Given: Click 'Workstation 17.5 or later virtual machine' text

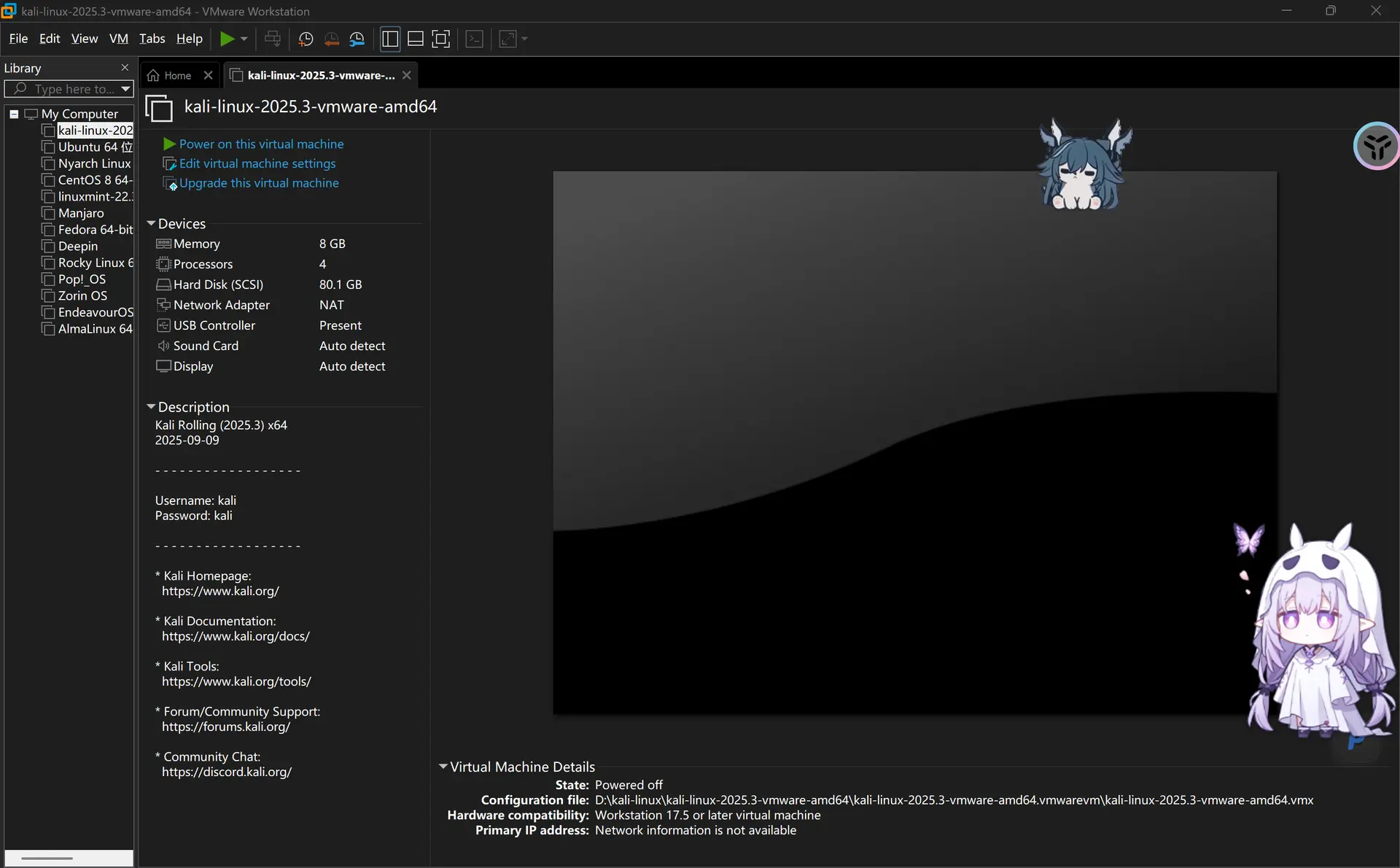Looking at the screenshot, I should click(708, 815).
